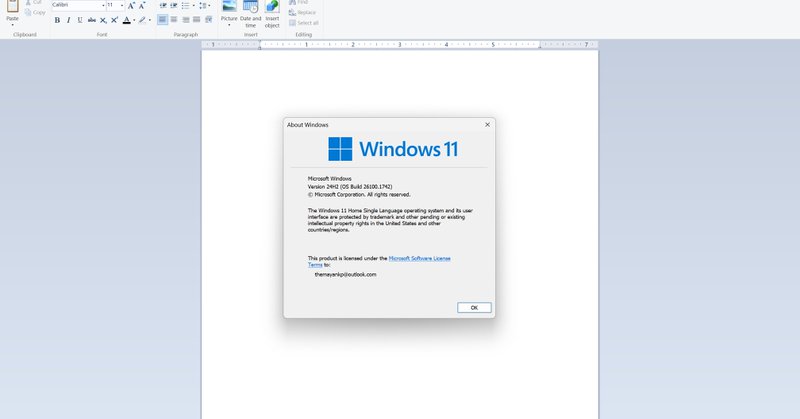This screenshot has width=800, height=419.
Task: Click the Shrink font icon
Action: point(142,6)
